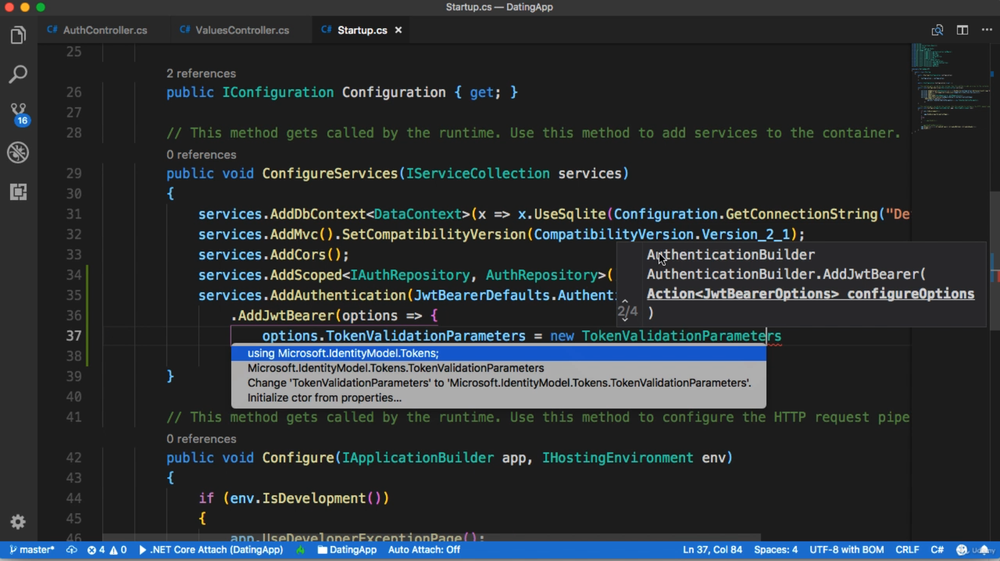The height and width of the screenshot is (561, 1000).
Task: Toggle Auto Attach: Off in status bar
Action: (424, 550)
